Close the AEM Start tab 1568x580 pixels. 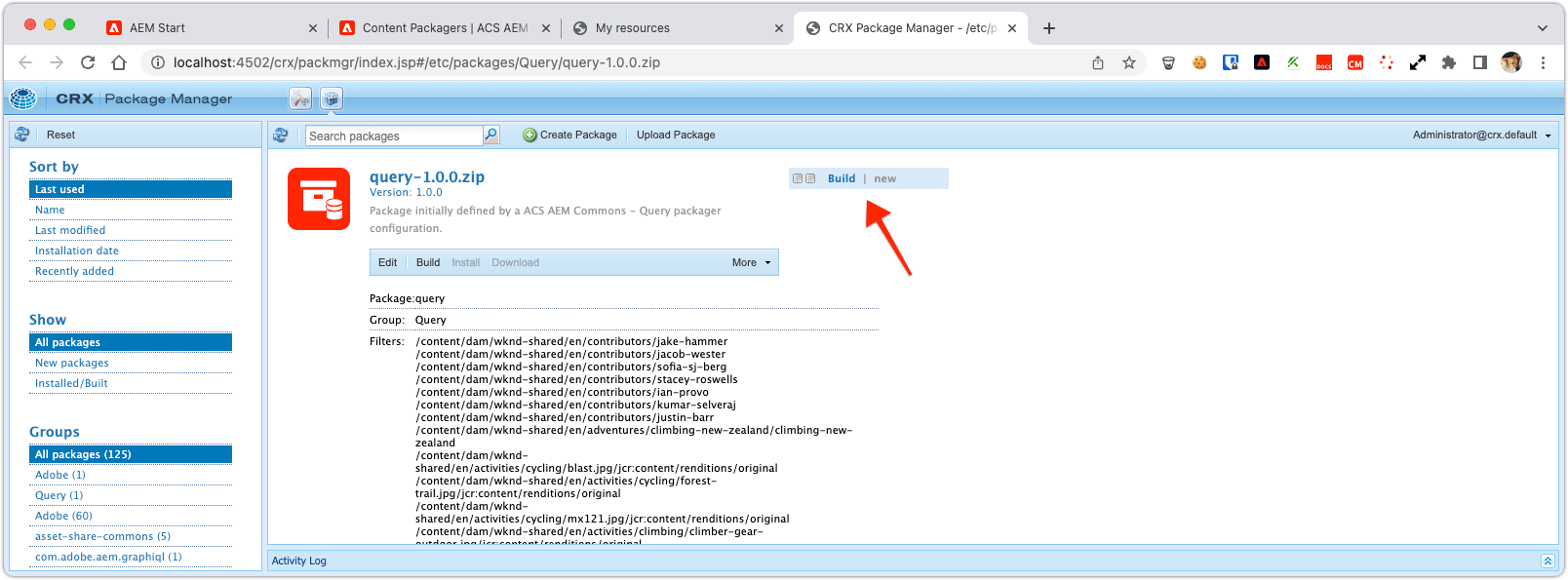tap(313, 28)
